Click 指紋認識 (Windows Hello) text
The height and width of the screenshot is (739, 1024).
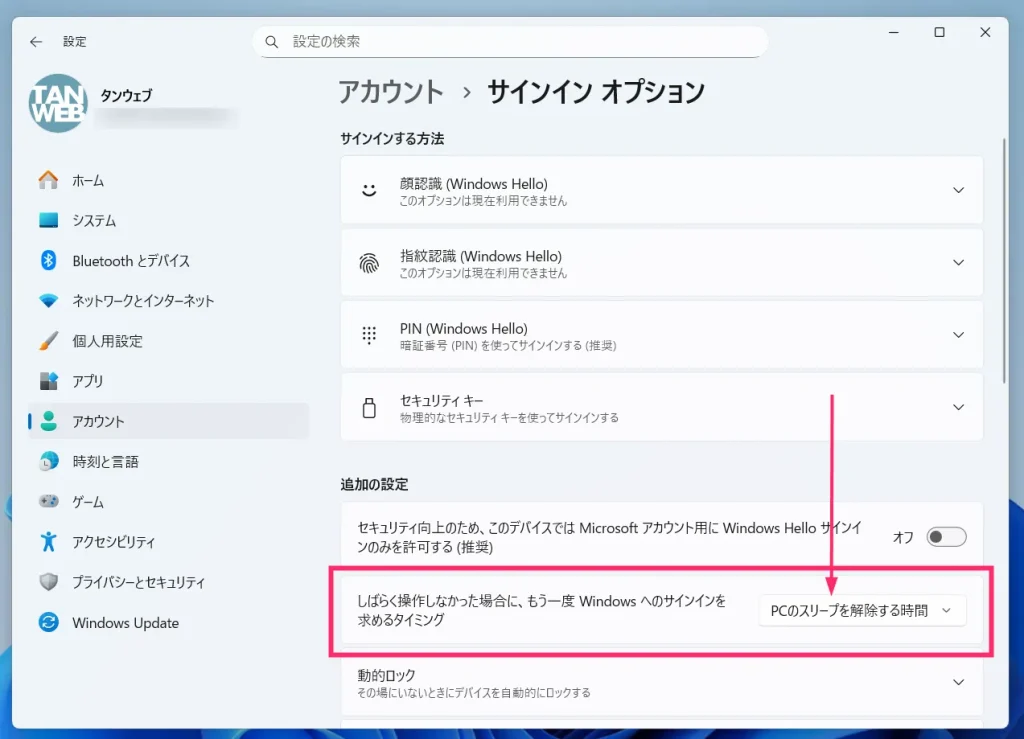tap(481, 257)
